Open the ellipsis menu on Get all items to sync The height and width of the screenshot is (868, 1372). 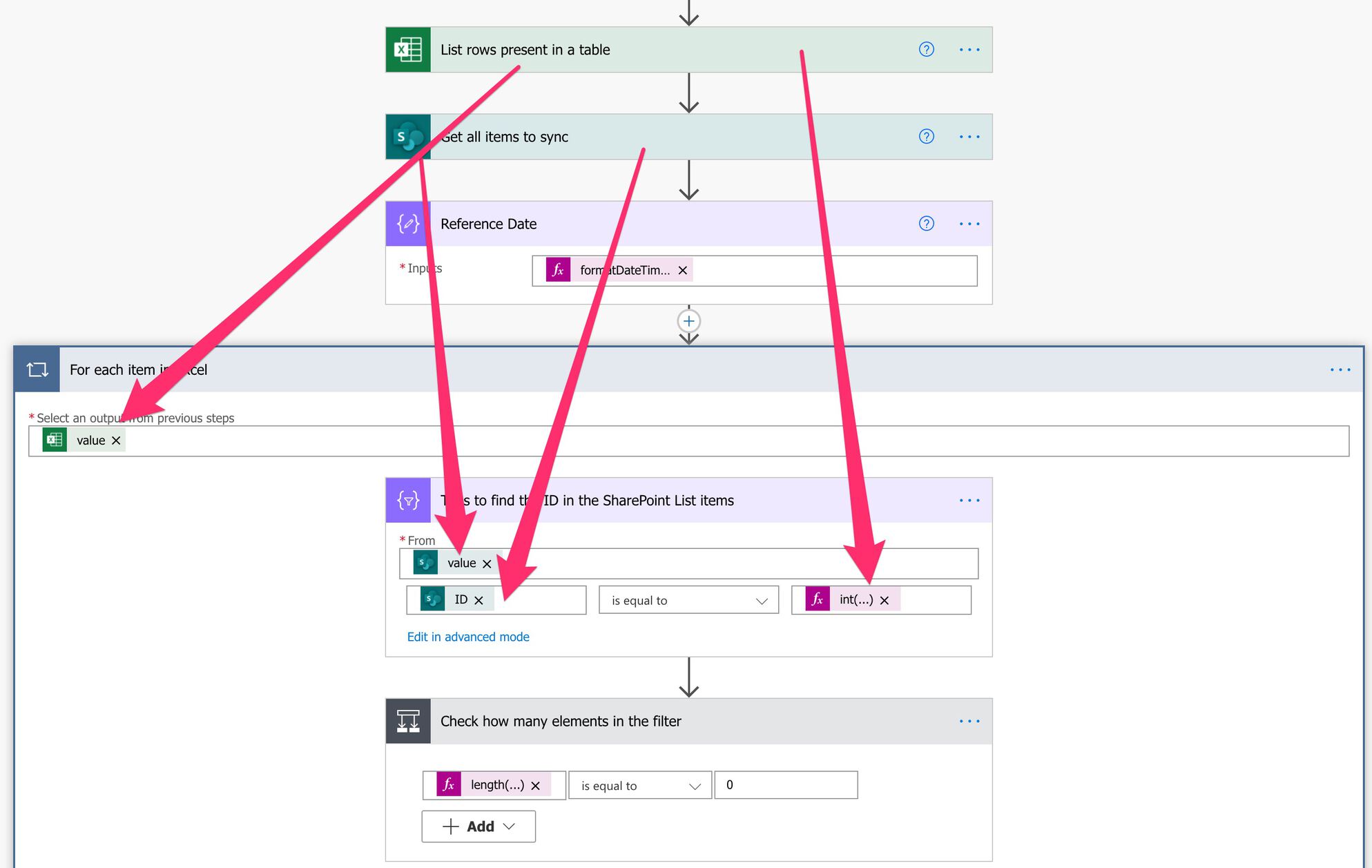969,137
